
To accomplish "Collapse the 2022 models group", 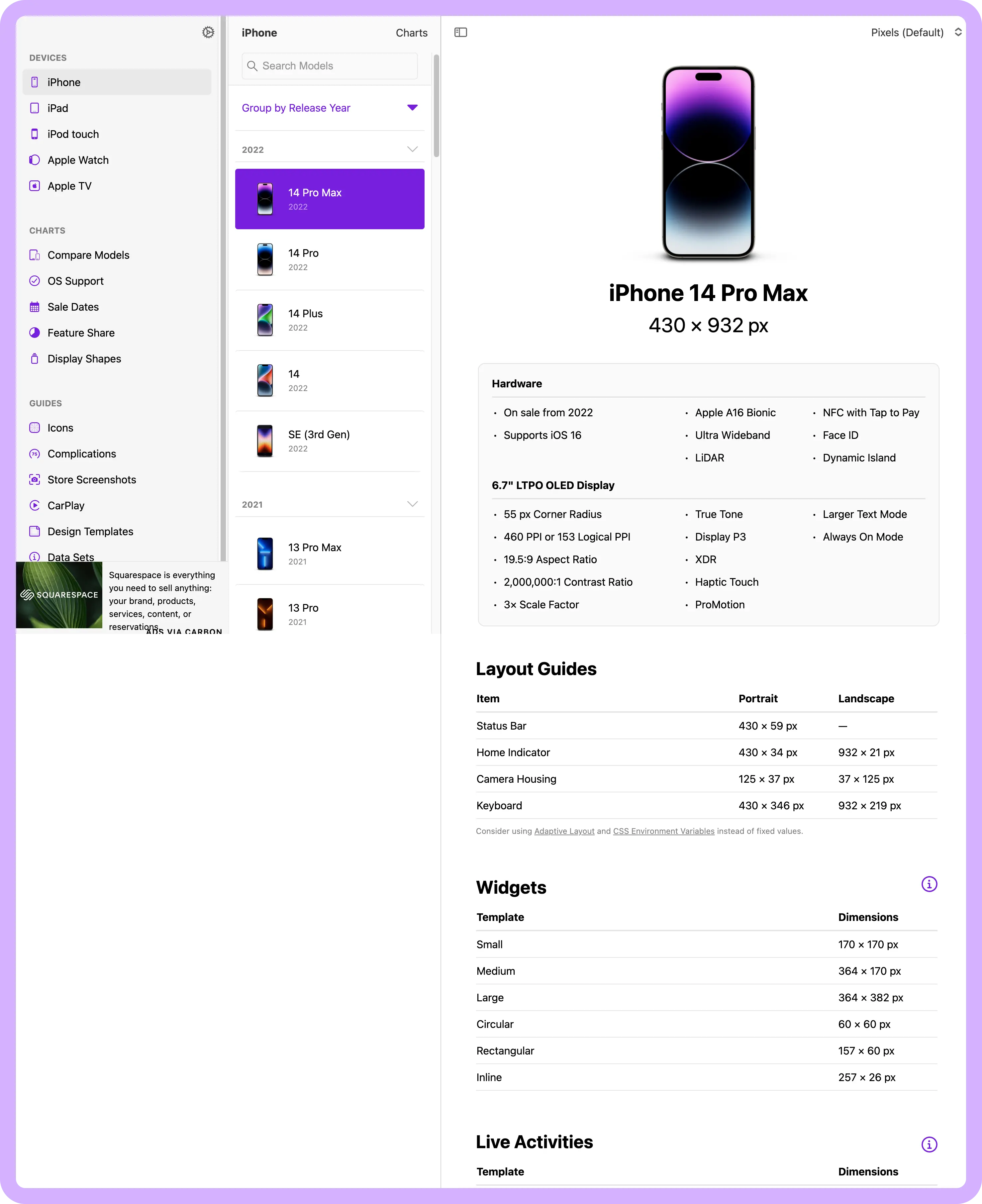I will tap(412, 150).
